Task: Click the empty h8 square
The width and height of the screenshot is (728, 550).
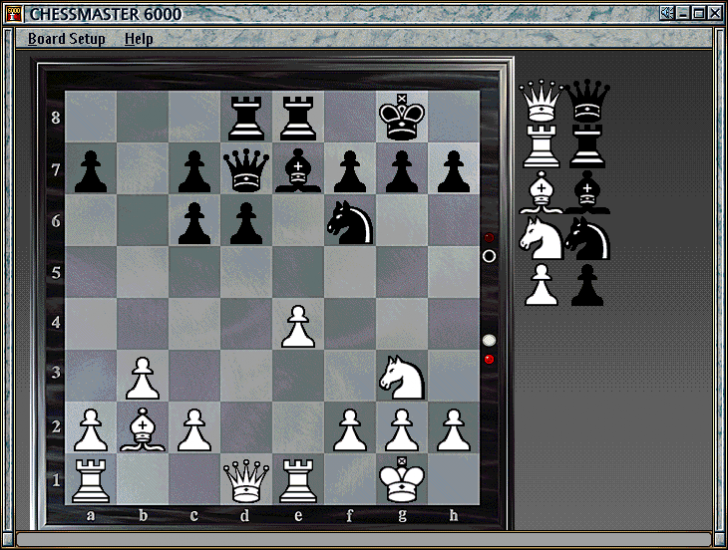Action: pyautogui.click(x=454, y=116)
